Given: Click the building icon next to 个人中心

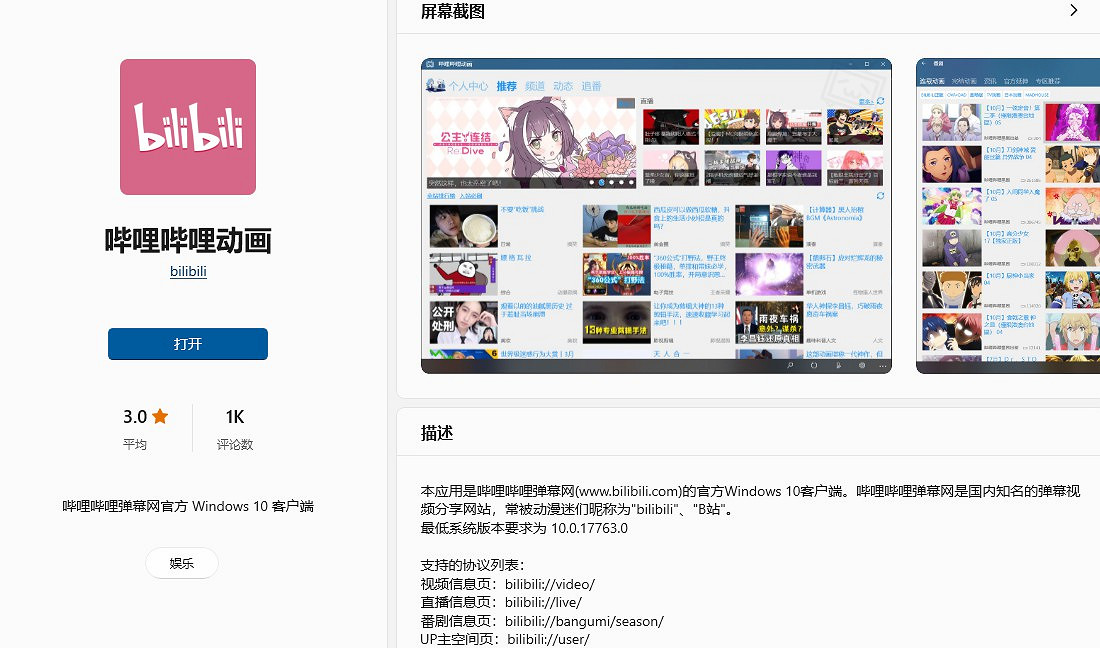Looking at the screenshot, I should coord(436,87).
